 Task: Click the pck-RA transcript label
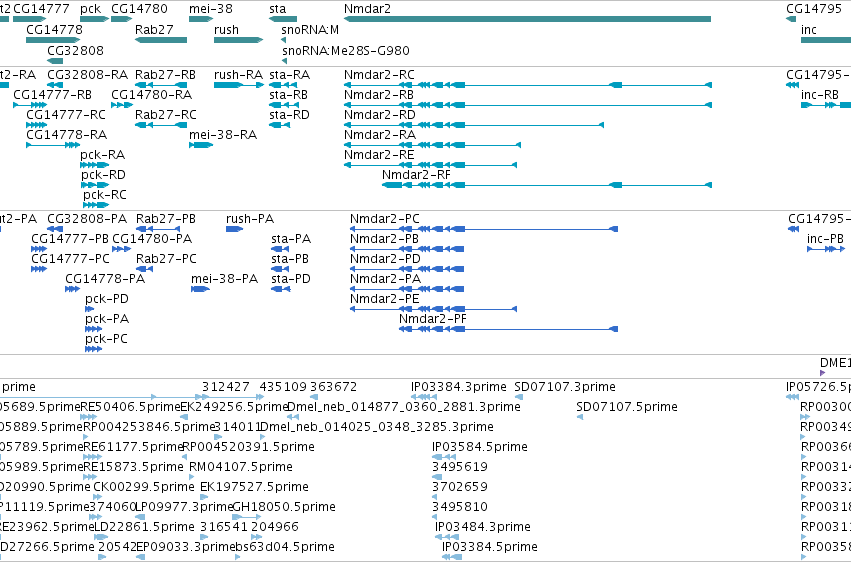click(103, 155)
